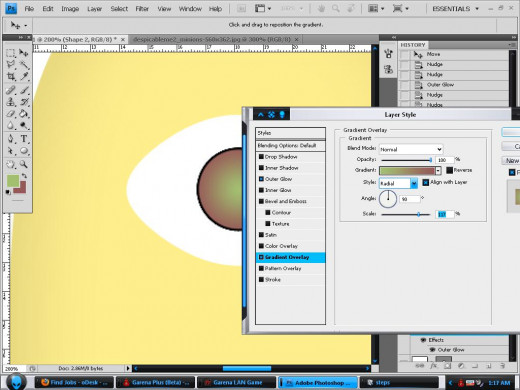Open the ESSENTIALS workspace dropdown
This screenshot has width=520, height=390.
point(455,9)
